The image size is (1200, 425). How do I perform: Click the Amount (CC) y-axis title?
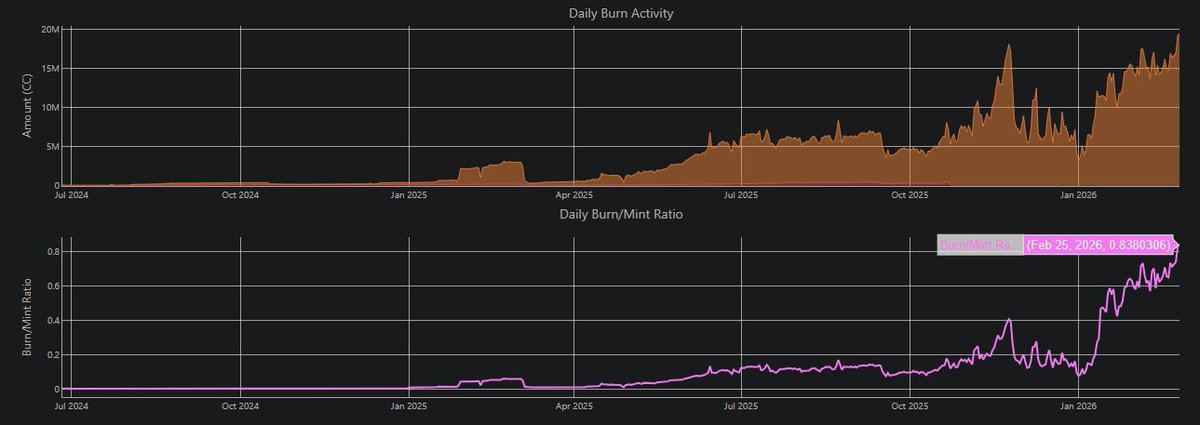coord(27,106)
